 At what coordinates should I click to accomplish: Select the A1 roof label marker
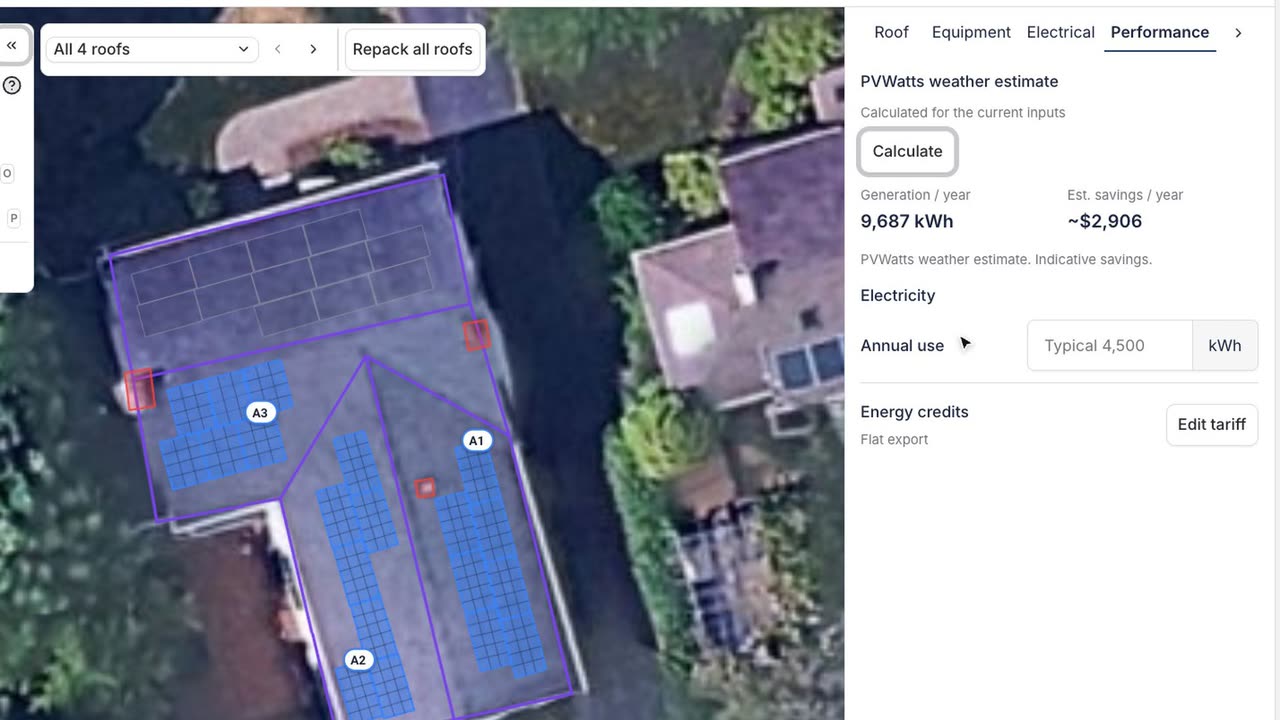tap(476, 440)
